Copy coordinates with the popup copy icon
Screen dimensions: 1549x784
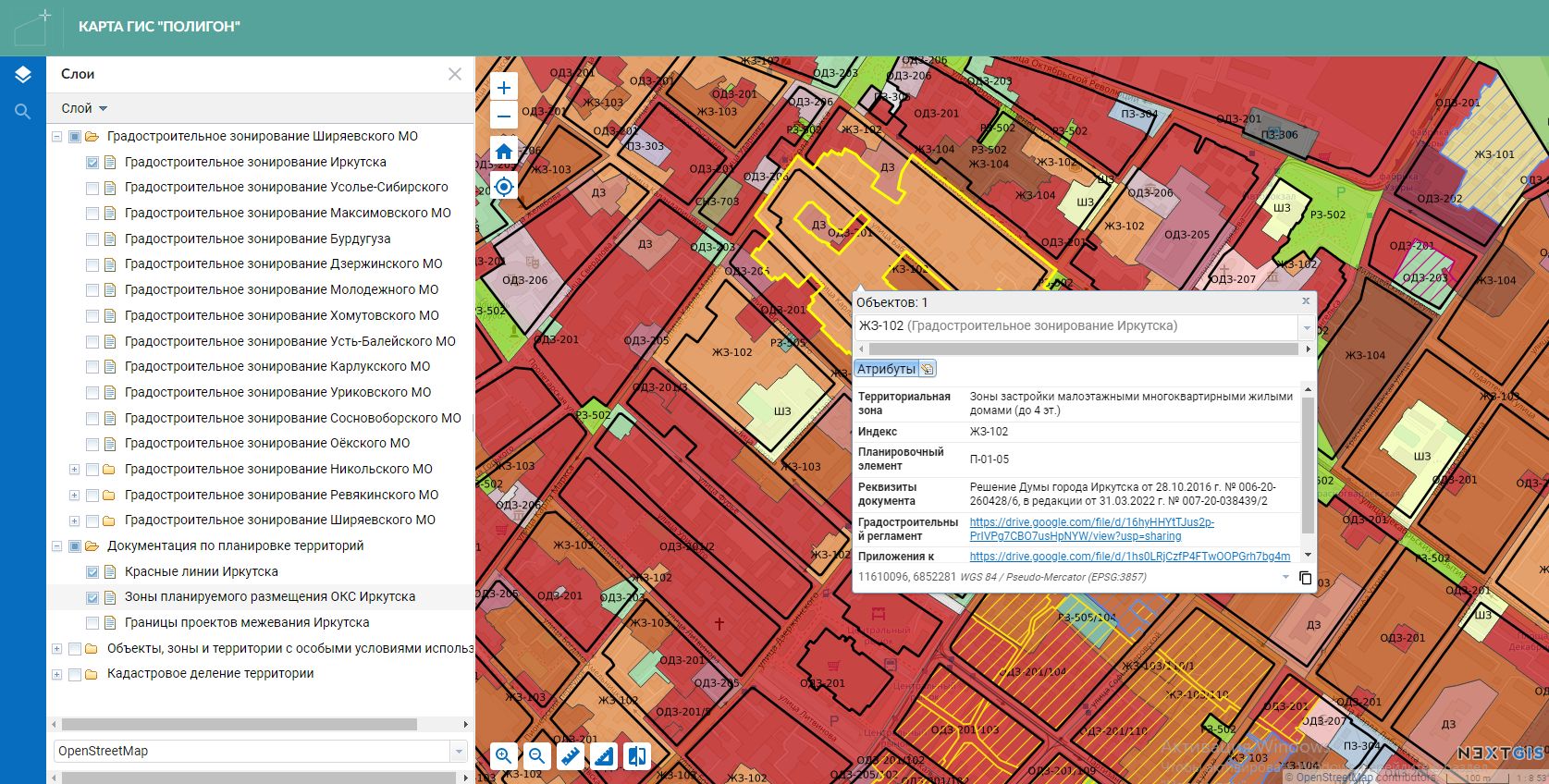click(x=1305, y=578)
